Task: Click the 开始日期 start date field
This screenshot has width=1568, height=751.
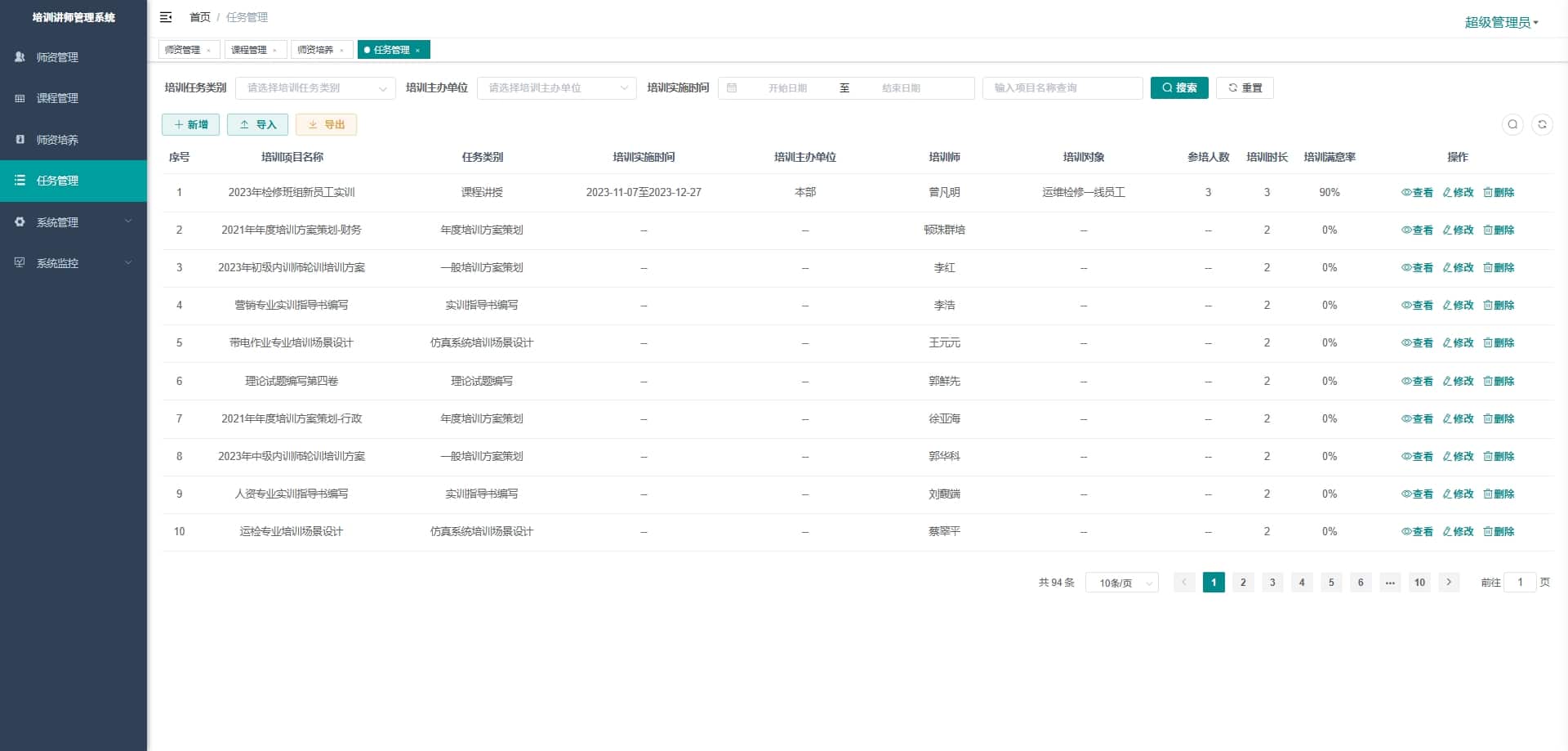Action: [787, 88]
